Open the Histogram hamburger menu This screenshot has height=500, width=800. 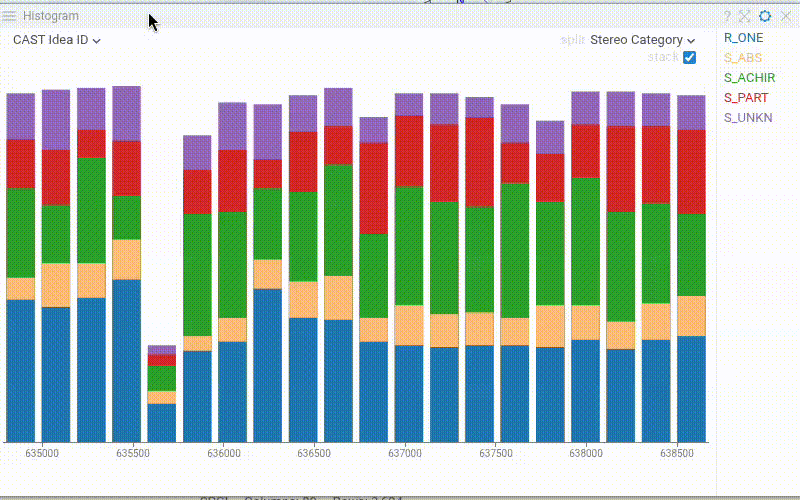10,16
